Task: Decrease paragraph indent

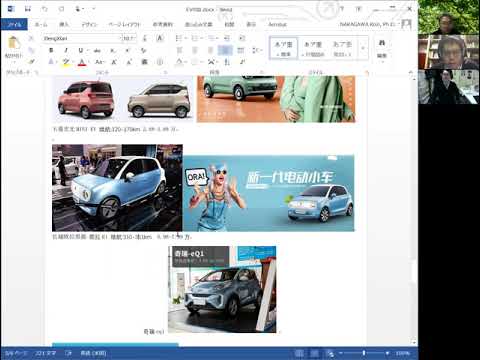Action: pos(227,38)
